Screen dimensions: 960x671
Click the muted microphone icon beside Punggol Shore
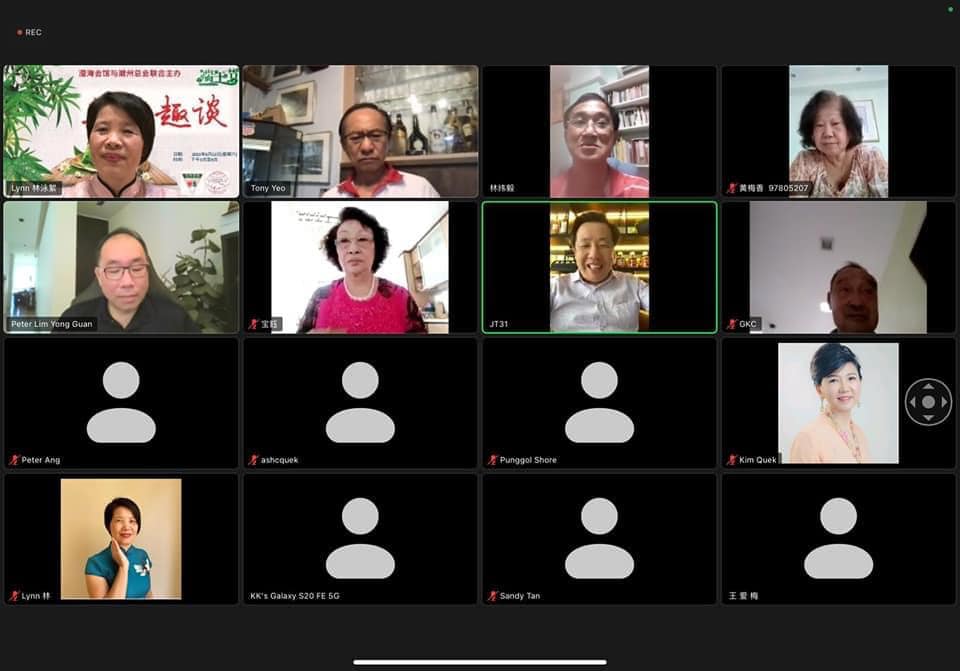492,460
